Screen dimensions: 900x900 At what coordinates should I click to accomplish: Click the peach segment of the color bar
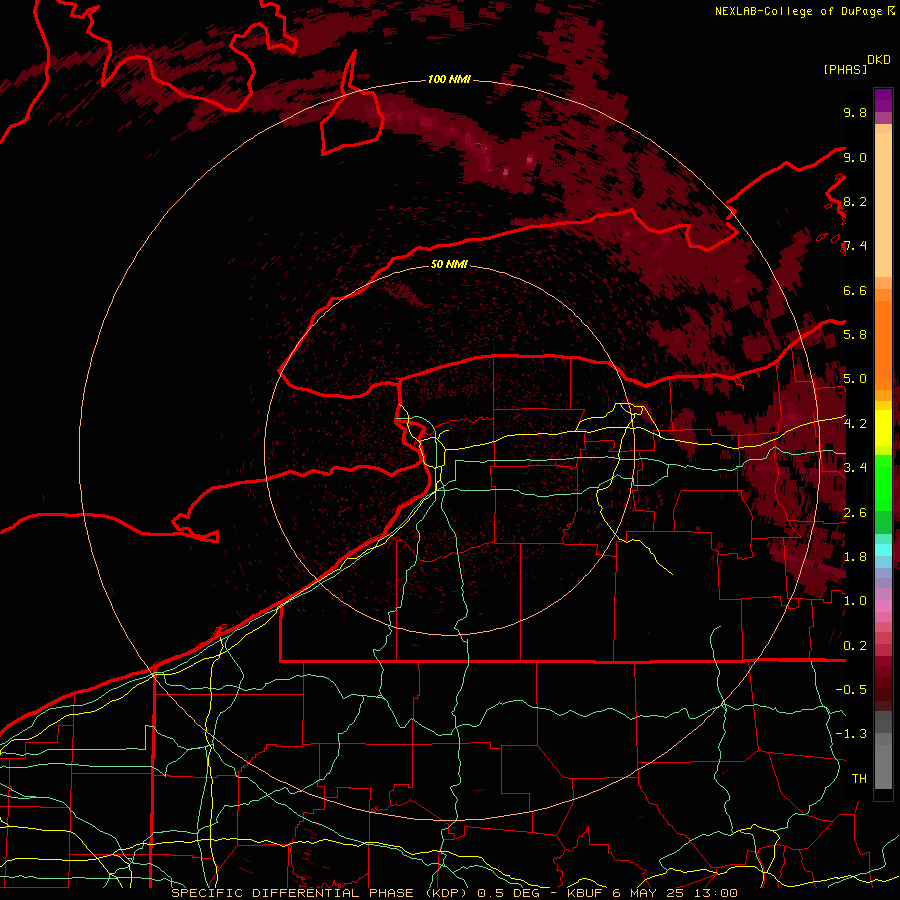(x=883, y=205)
